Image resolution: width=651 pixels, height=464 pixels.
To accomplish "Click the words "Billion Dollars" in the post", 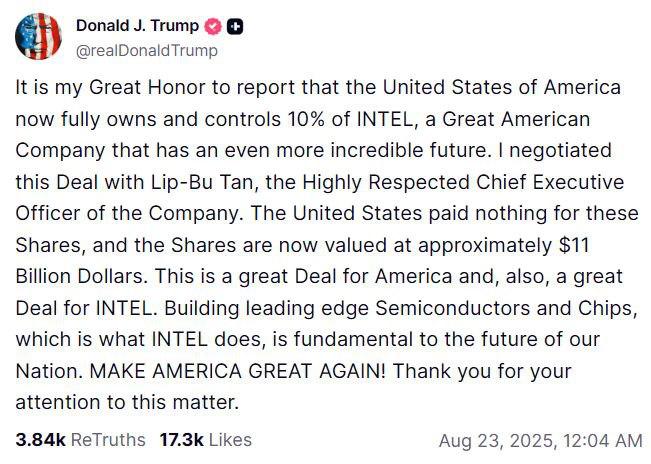I will (80, 277).
